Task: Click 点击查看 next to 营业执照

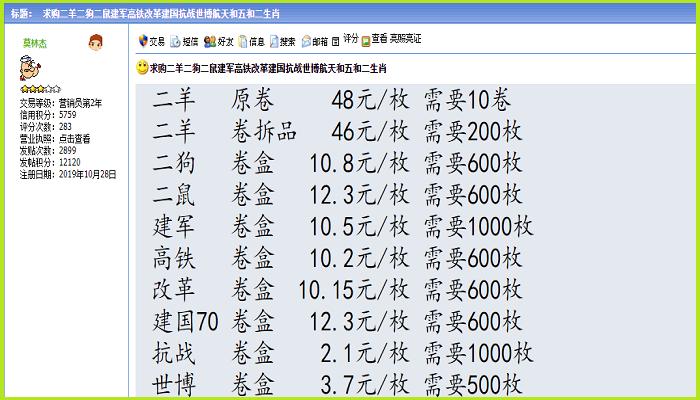Action: point(75,139)
